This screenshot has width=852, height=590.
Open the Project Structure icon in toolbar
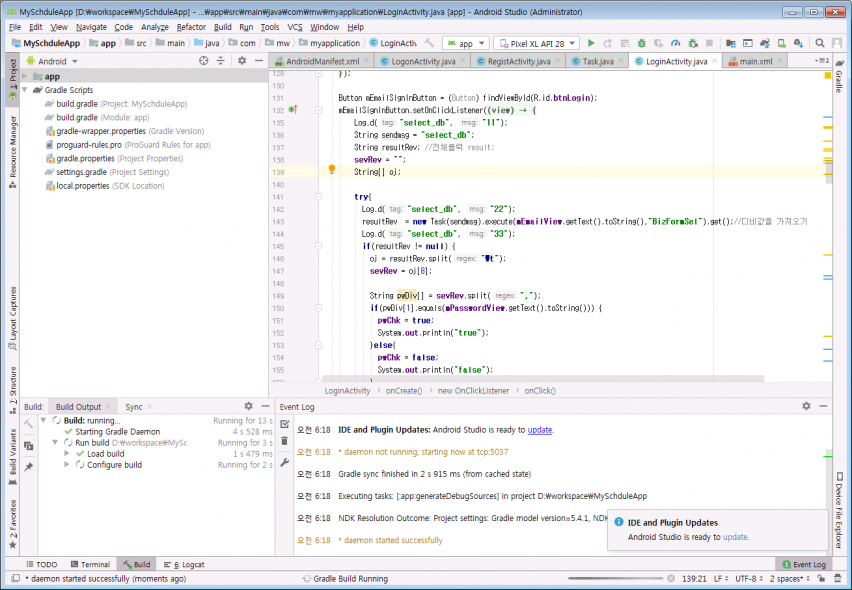tap(731, 43)
